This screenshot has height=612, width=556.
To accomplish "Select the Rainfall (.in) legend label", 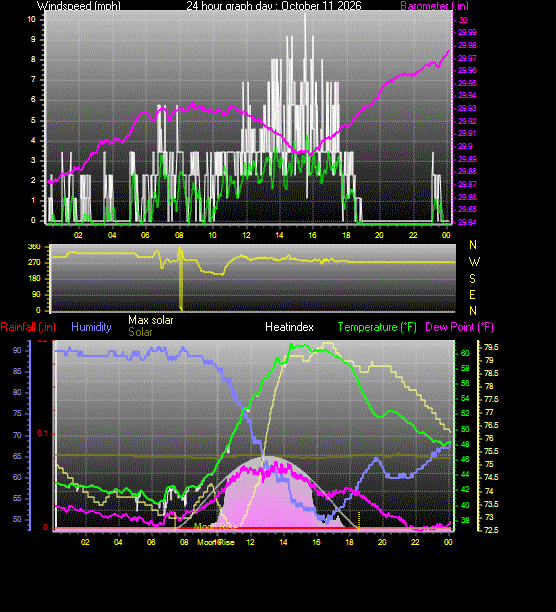I will click(x=28, y=327).
